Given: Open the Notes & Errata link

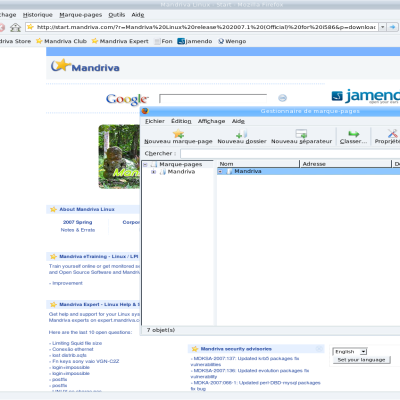Looking at the screenshot, I should (x=78, y=230).
